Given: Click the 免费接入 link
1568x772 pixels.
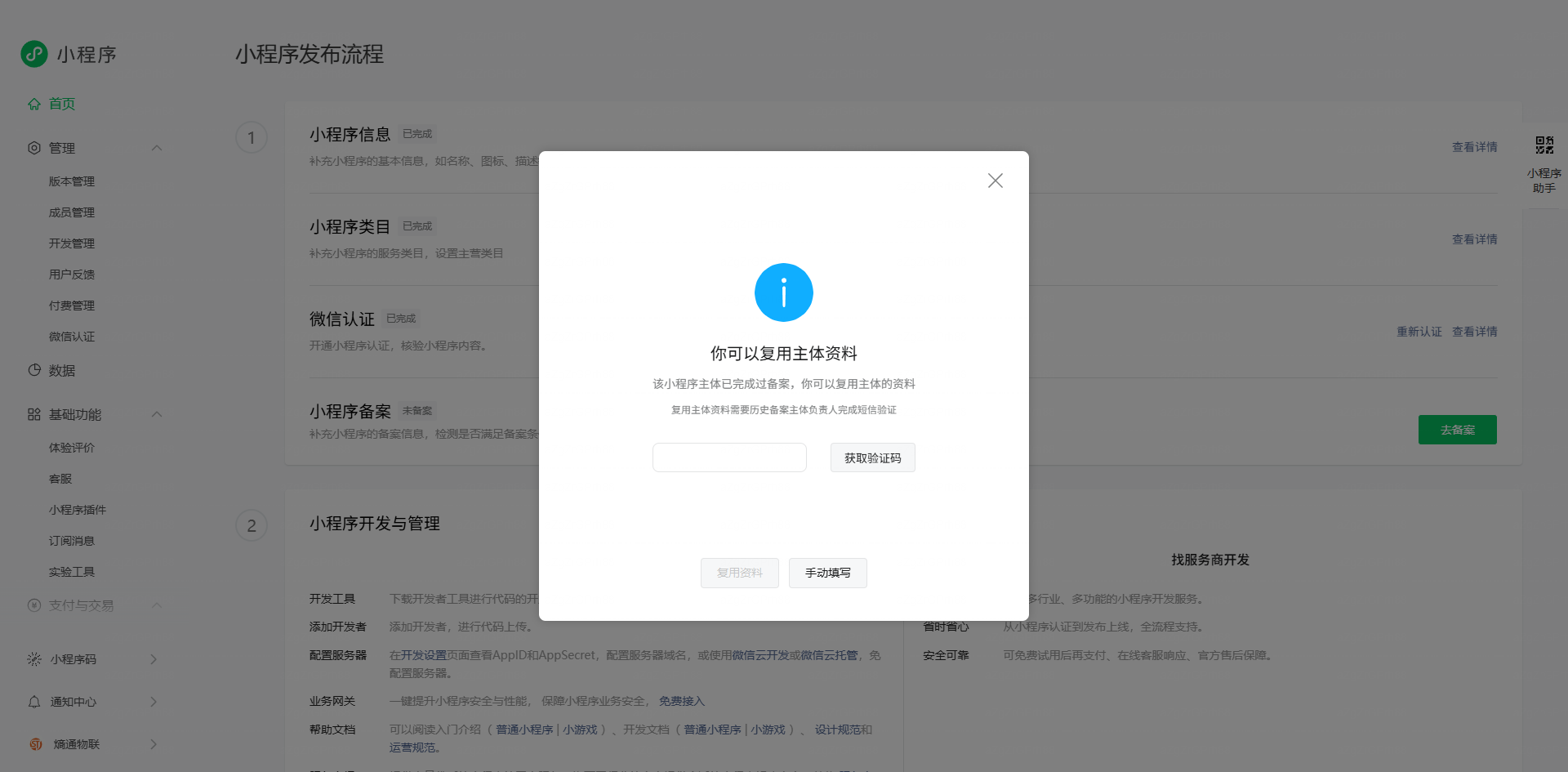Looking at the screenshot, I should (x=682, y=701).
